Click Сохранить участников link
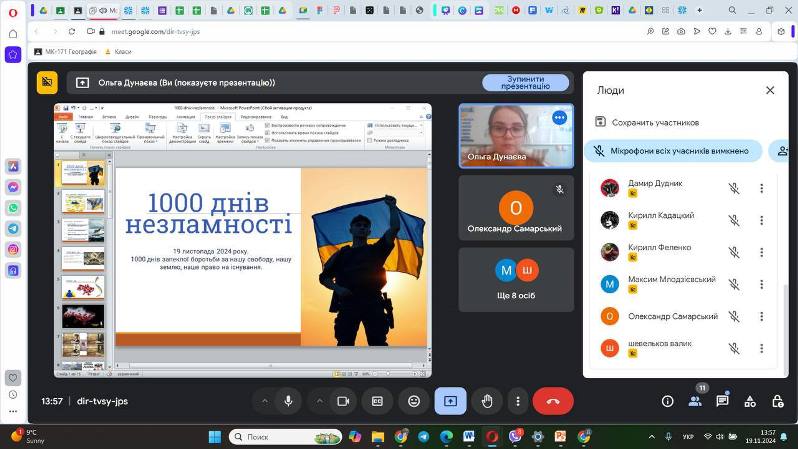798x449 pixels. point(647,122)
